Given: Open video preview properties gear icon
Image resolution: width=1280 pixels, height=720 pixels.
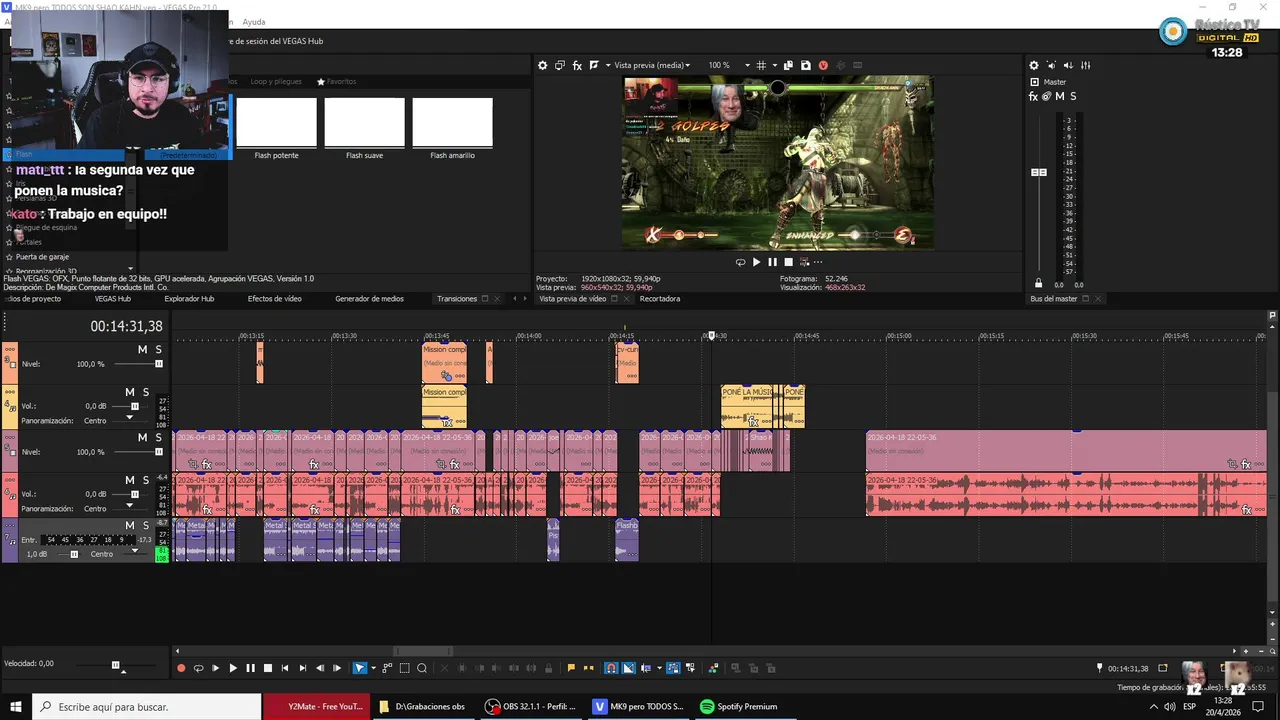Looking at the screenshot, I should 543,65.
